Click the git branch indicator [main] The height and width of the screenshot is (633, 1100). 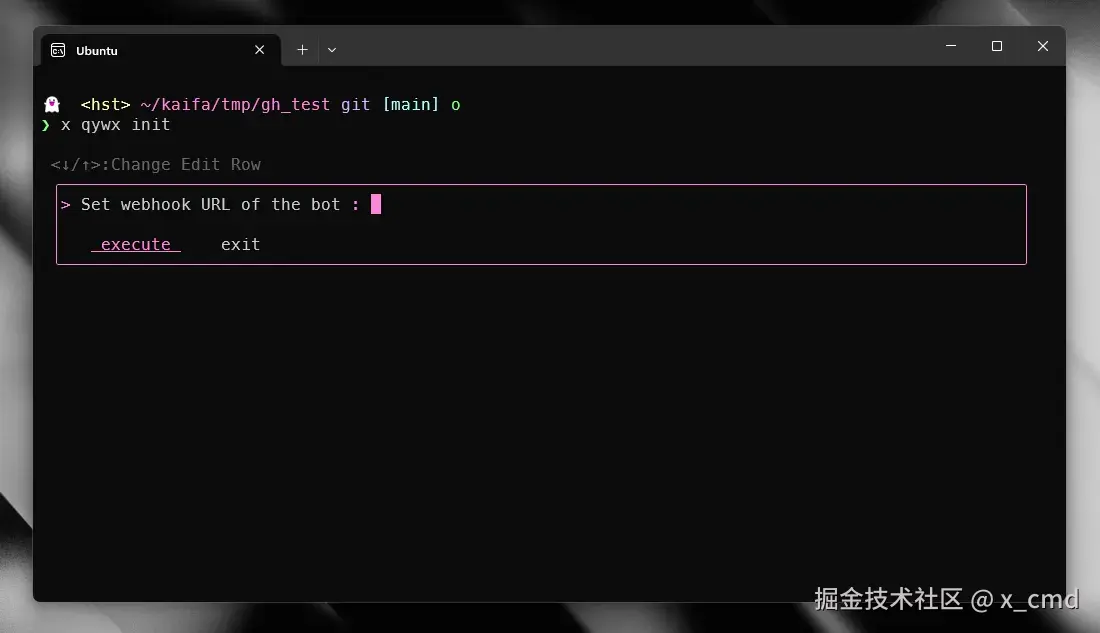[x=411, y=104]
